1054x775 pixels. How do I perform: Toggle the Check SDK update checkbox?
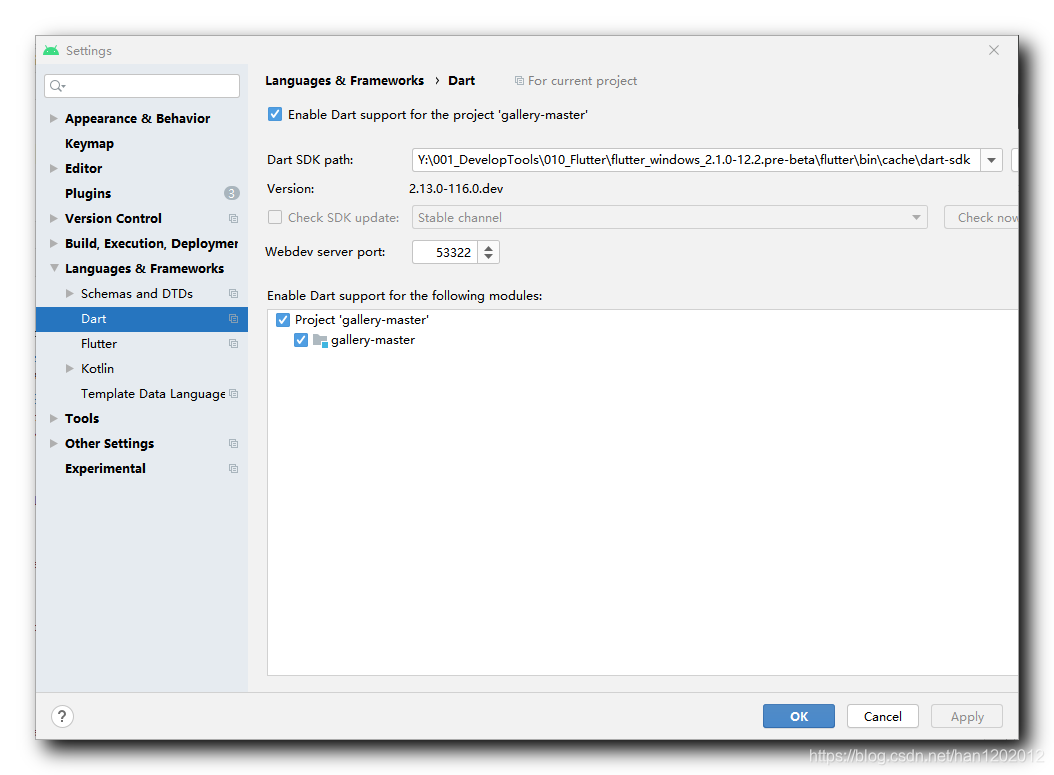point(275,217)
